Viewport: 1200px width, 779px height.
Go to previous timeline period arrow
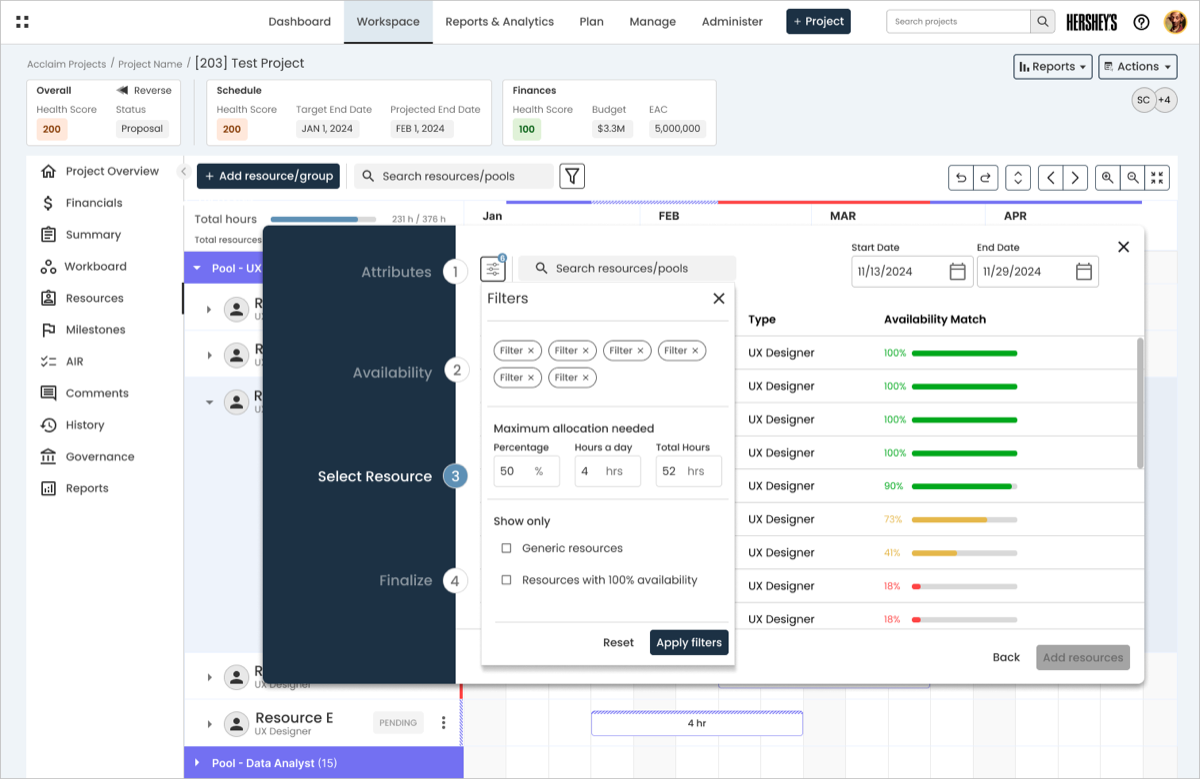tap(1050, 178)
